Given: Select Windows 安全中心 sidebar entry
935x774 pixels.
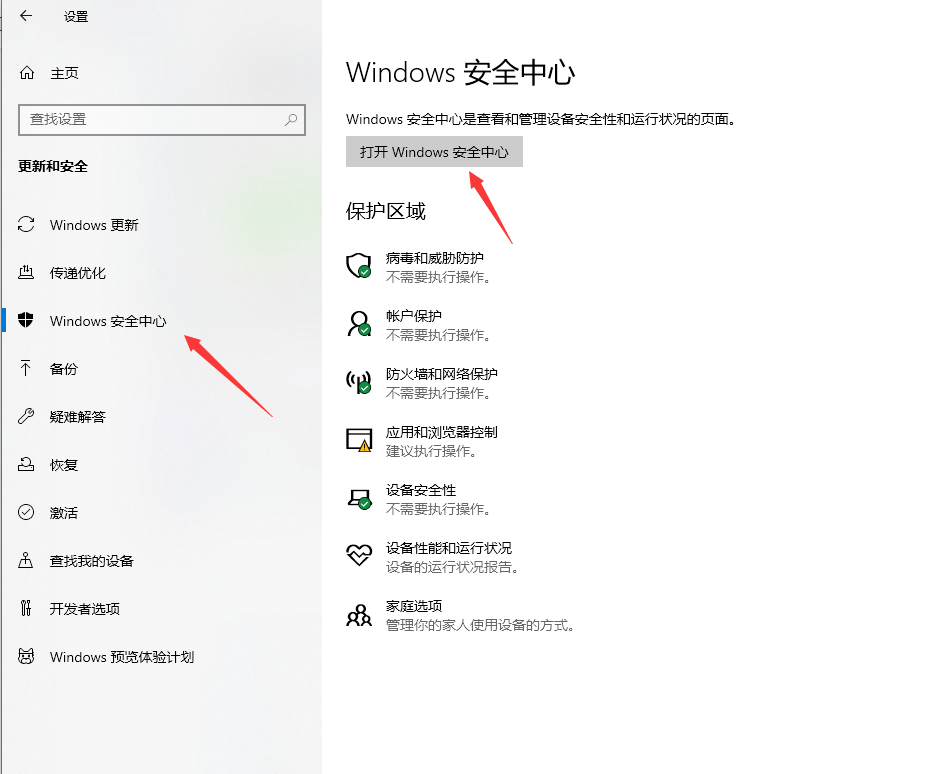Looking at the screenshot, I should [108, 321].
